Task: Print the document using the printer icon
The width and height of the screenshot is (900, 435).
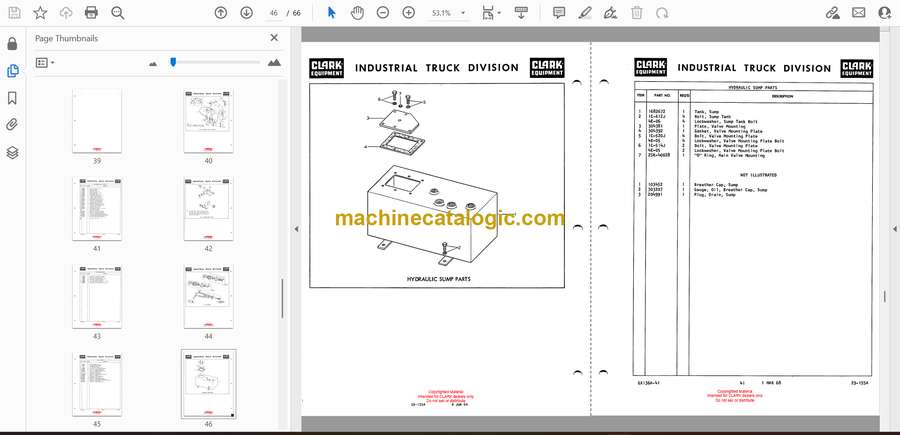Action: tap(91, 13)
